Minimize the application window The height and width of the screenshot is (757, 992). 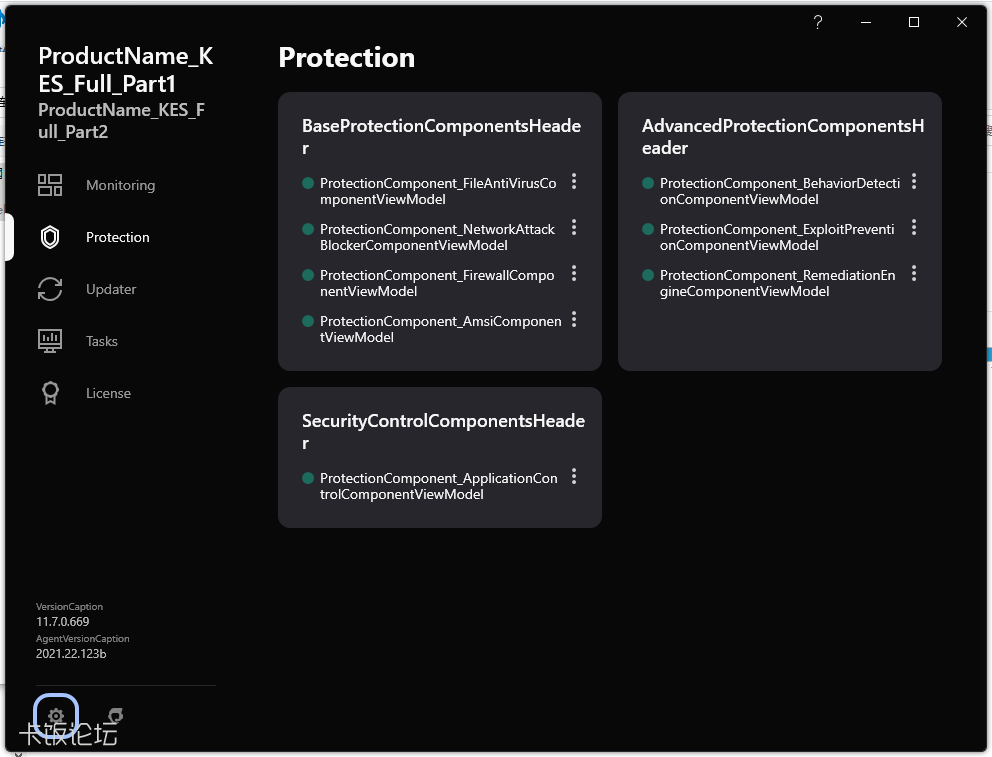click(865, 22)
